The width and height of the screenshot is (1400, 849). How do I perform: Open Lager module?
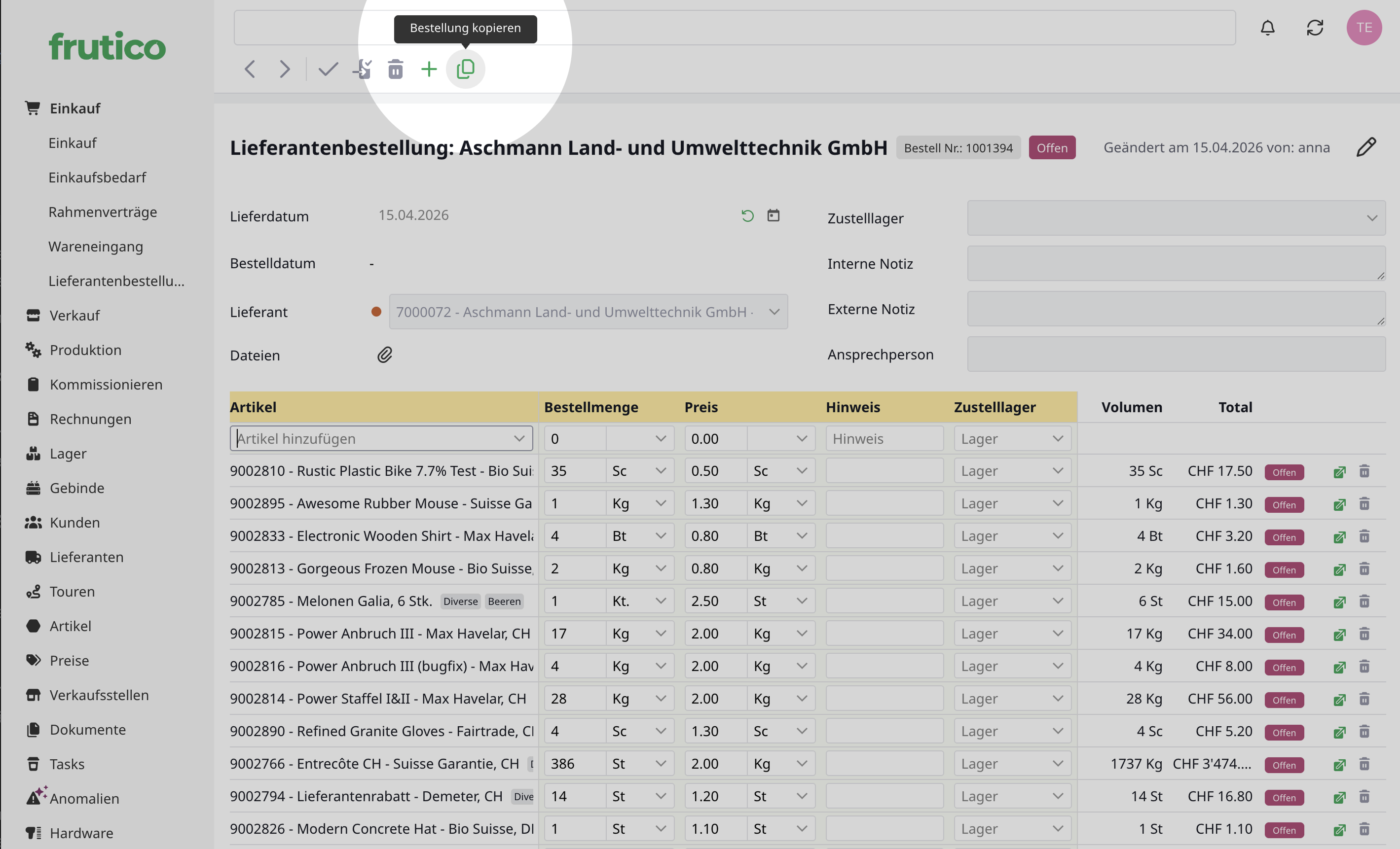pyautogui.click(x=68, y=454)
